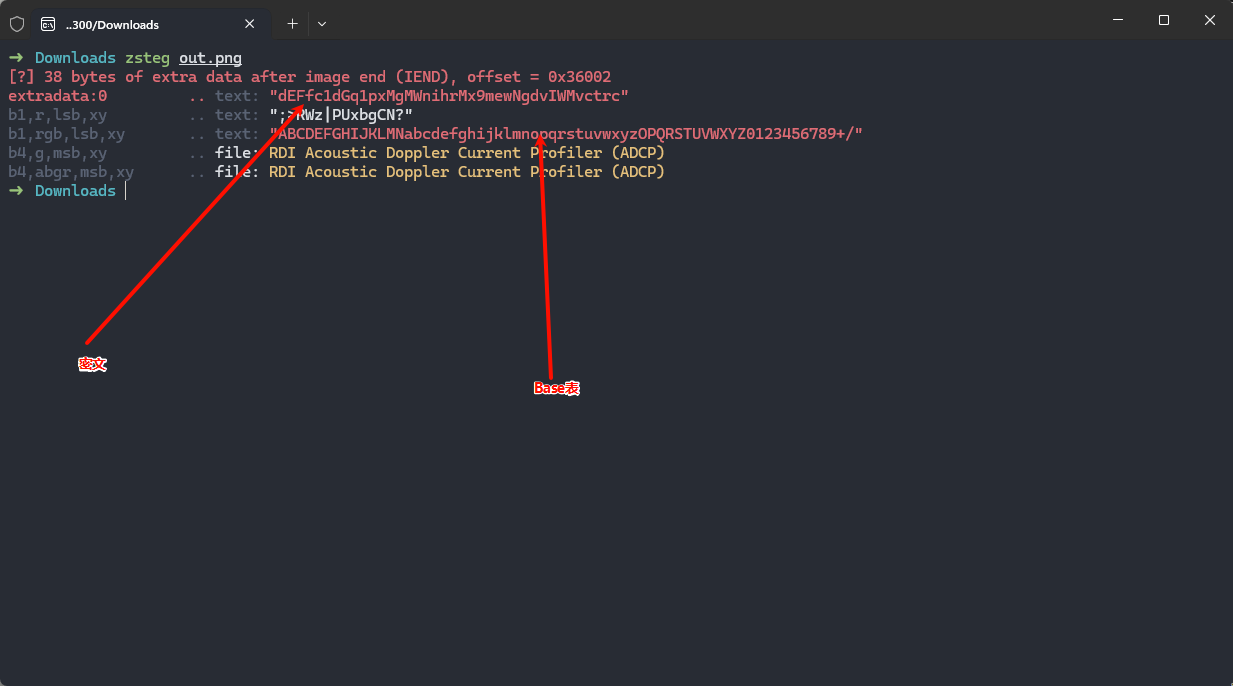The image size is (1233, 686).
Task: Click the Base64 alphabet table string
Action: pos(566,134)
